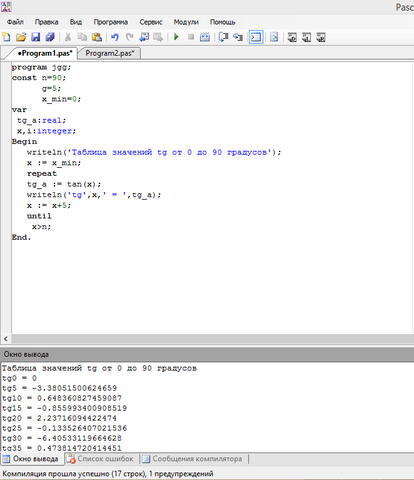Open the Помощь menu
414x480 pixels.
pyautogui.click(x=222, y=22)
